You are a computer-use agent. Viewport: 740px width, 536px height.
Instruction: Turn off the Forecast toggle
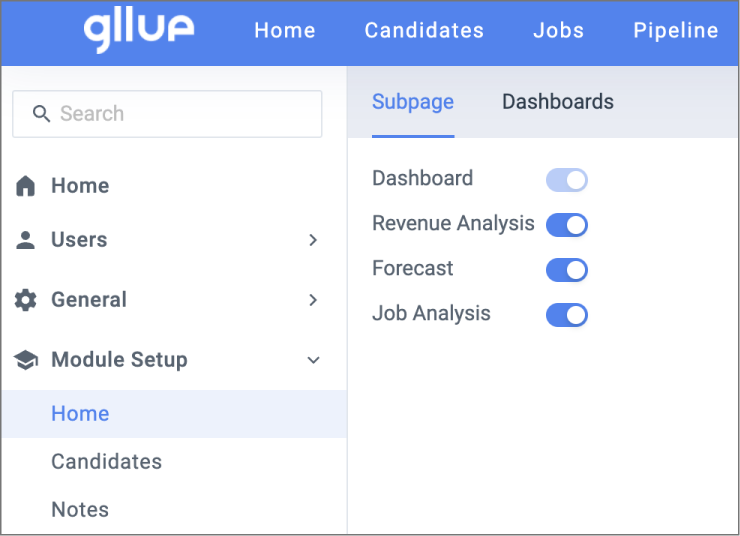567,270
